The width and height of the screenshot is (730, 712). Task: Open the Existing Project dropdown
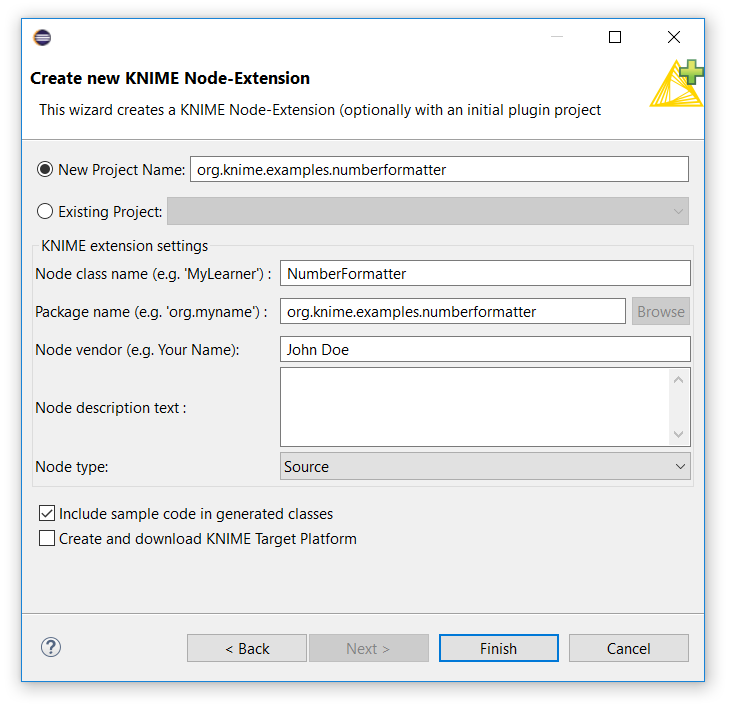[428, 211]
